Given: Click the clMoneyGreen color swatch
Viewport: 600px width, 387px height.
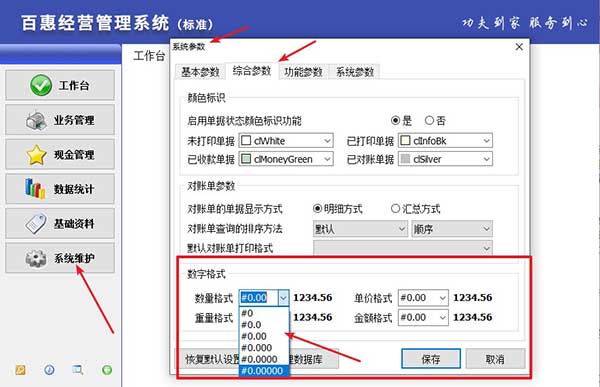Looking at the screenshot, I should (x=246, y=159).
